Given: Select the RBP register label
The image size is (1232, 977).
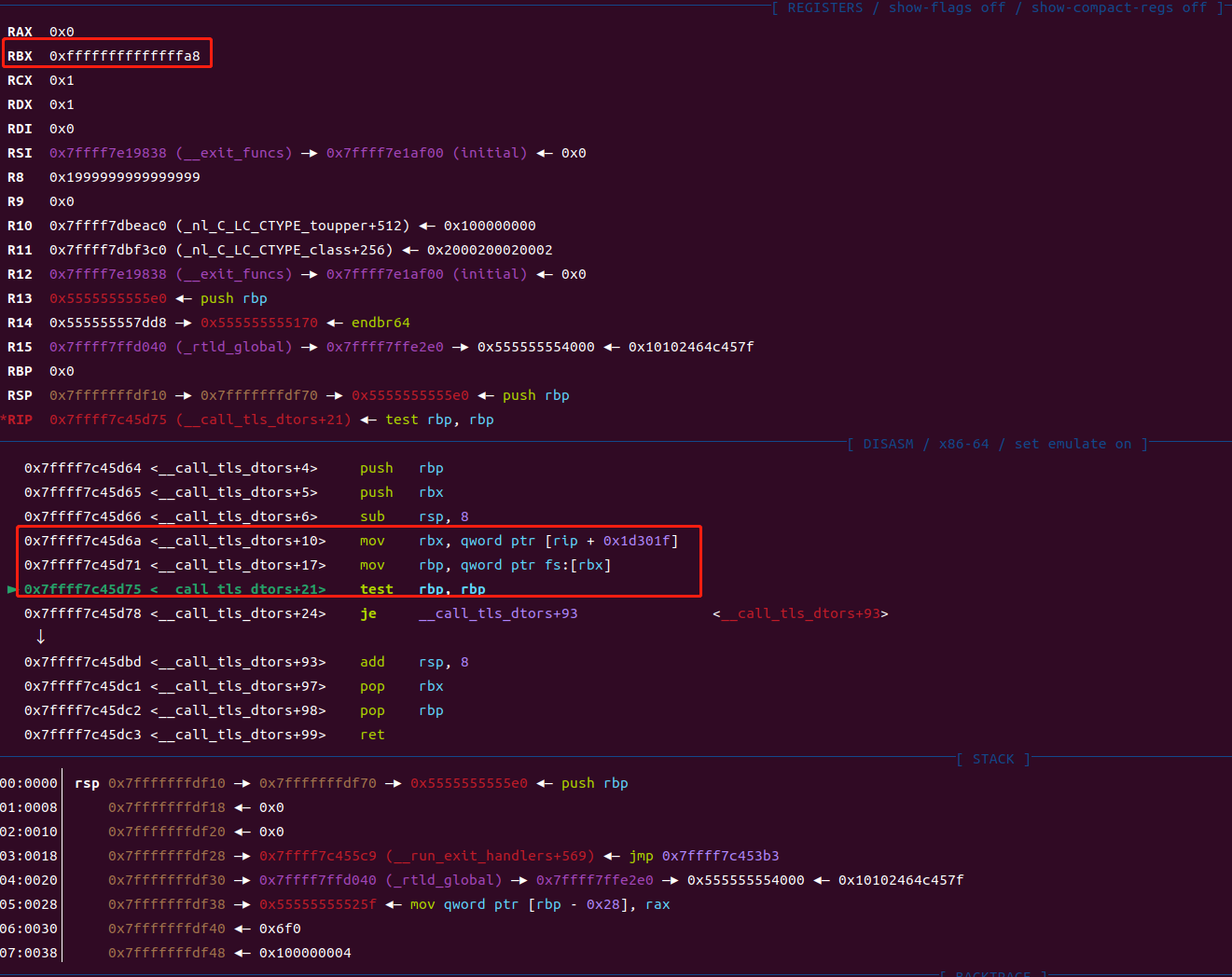Looking at the screenshot, I should [20, 371].
